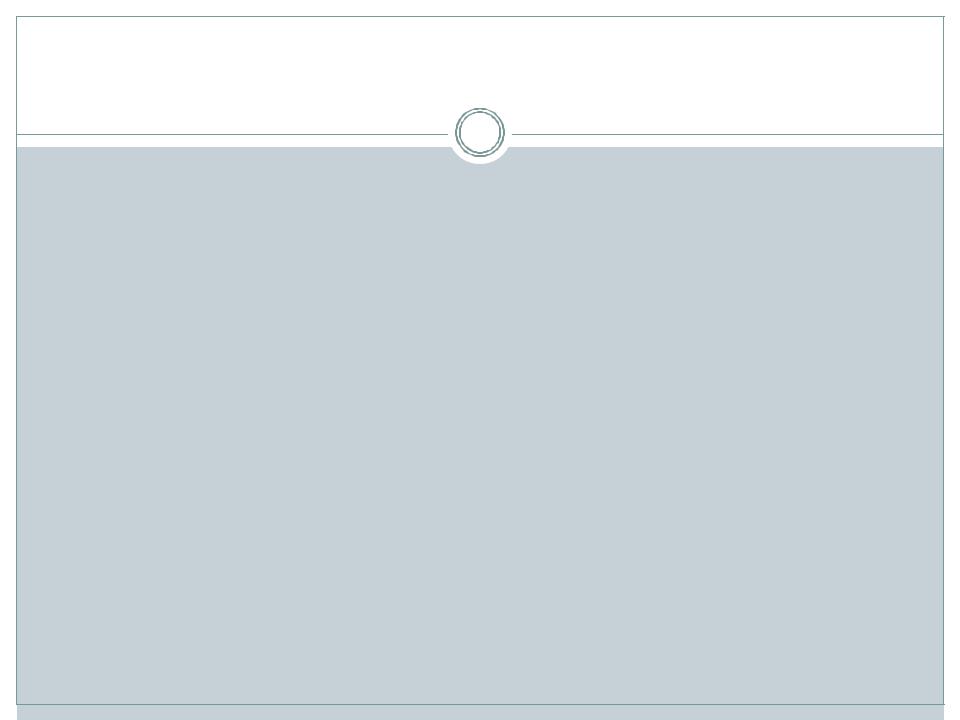Click the horizontal divider left of the circle
Image resolution: width=960 pixels, height=720 pixels.
tap(233, 134)
